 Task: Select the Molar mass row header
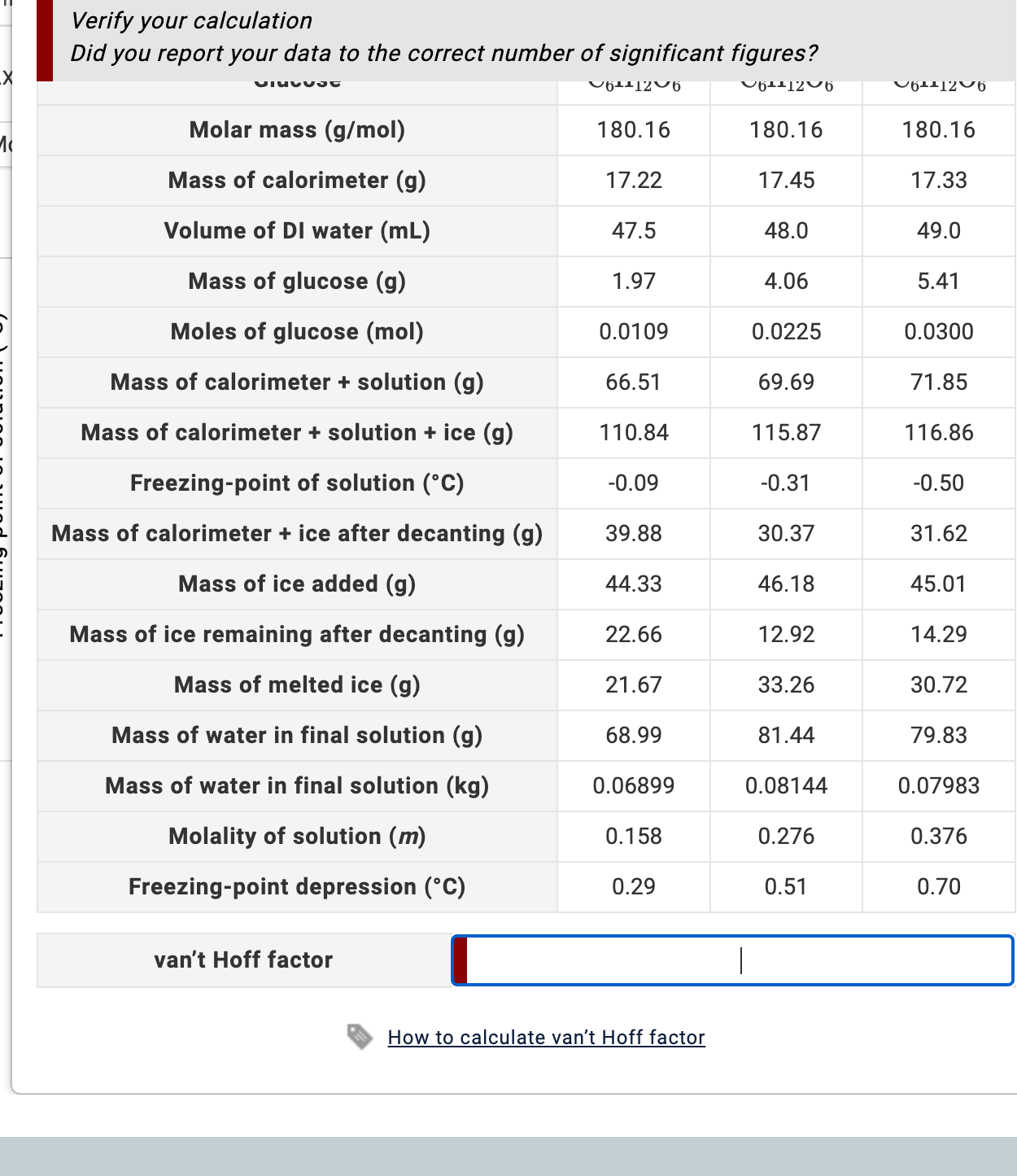click(x=297, y=130)
